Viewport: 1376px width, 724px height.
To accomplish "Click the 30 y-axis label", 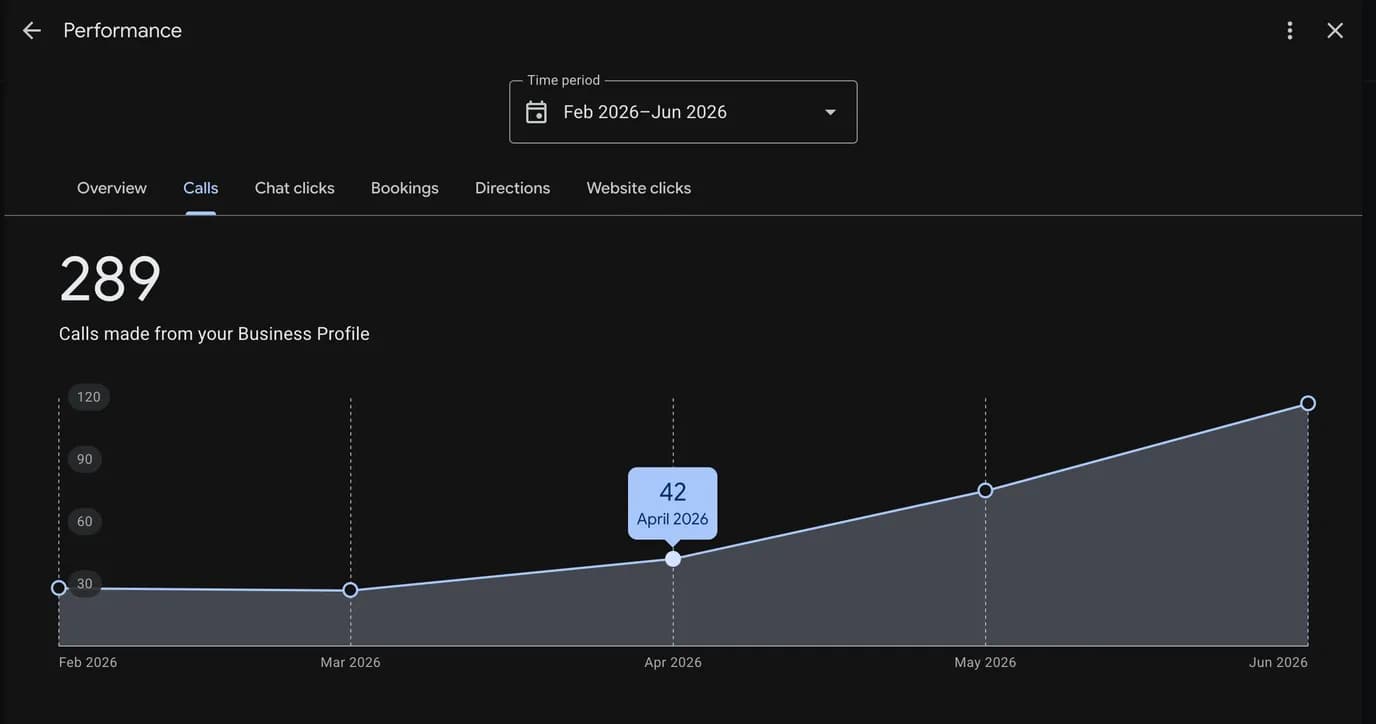I will coord(85,584).
